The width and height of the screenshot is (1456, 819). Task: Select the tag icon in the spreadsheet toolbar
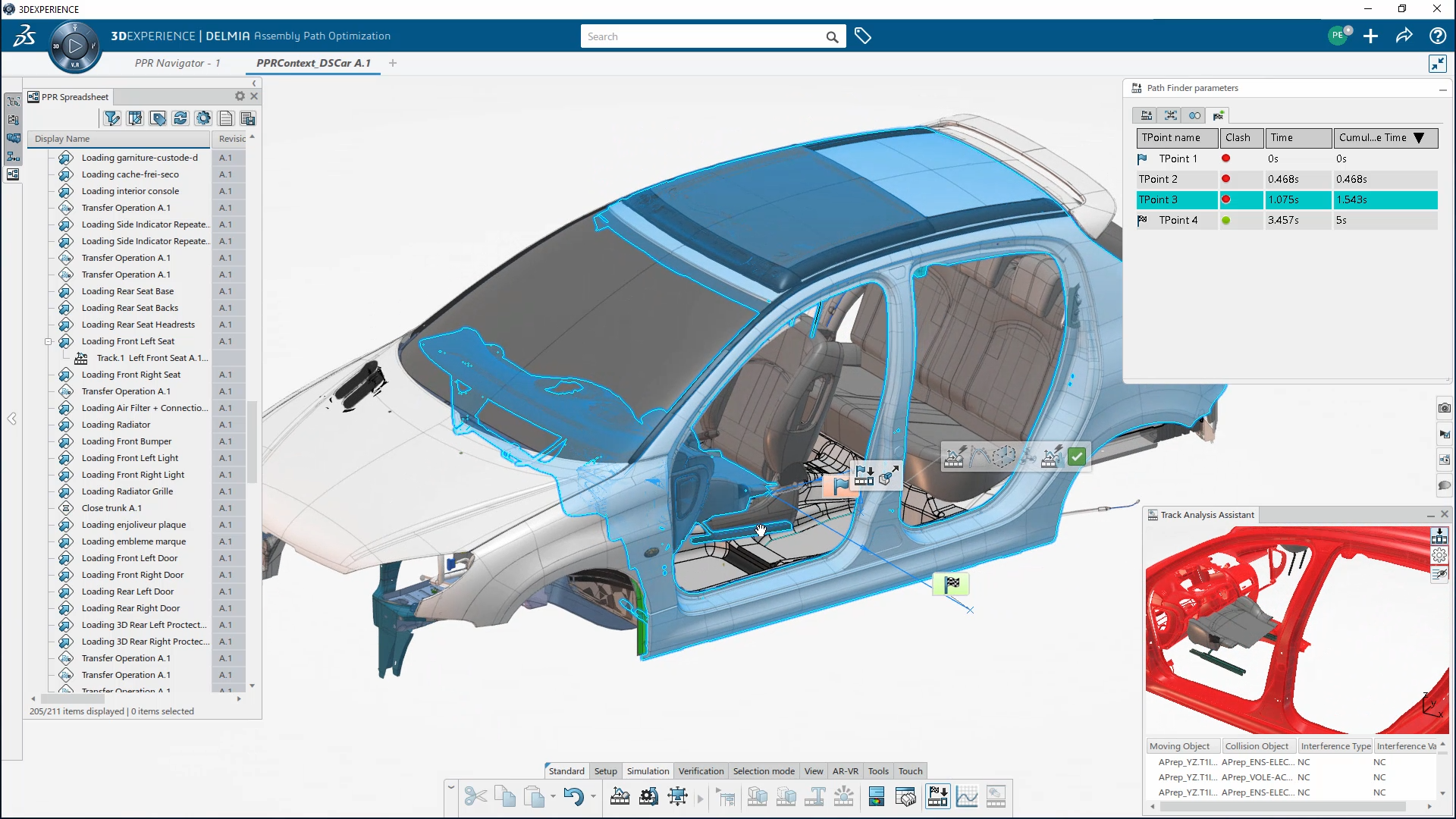[158, 118]
